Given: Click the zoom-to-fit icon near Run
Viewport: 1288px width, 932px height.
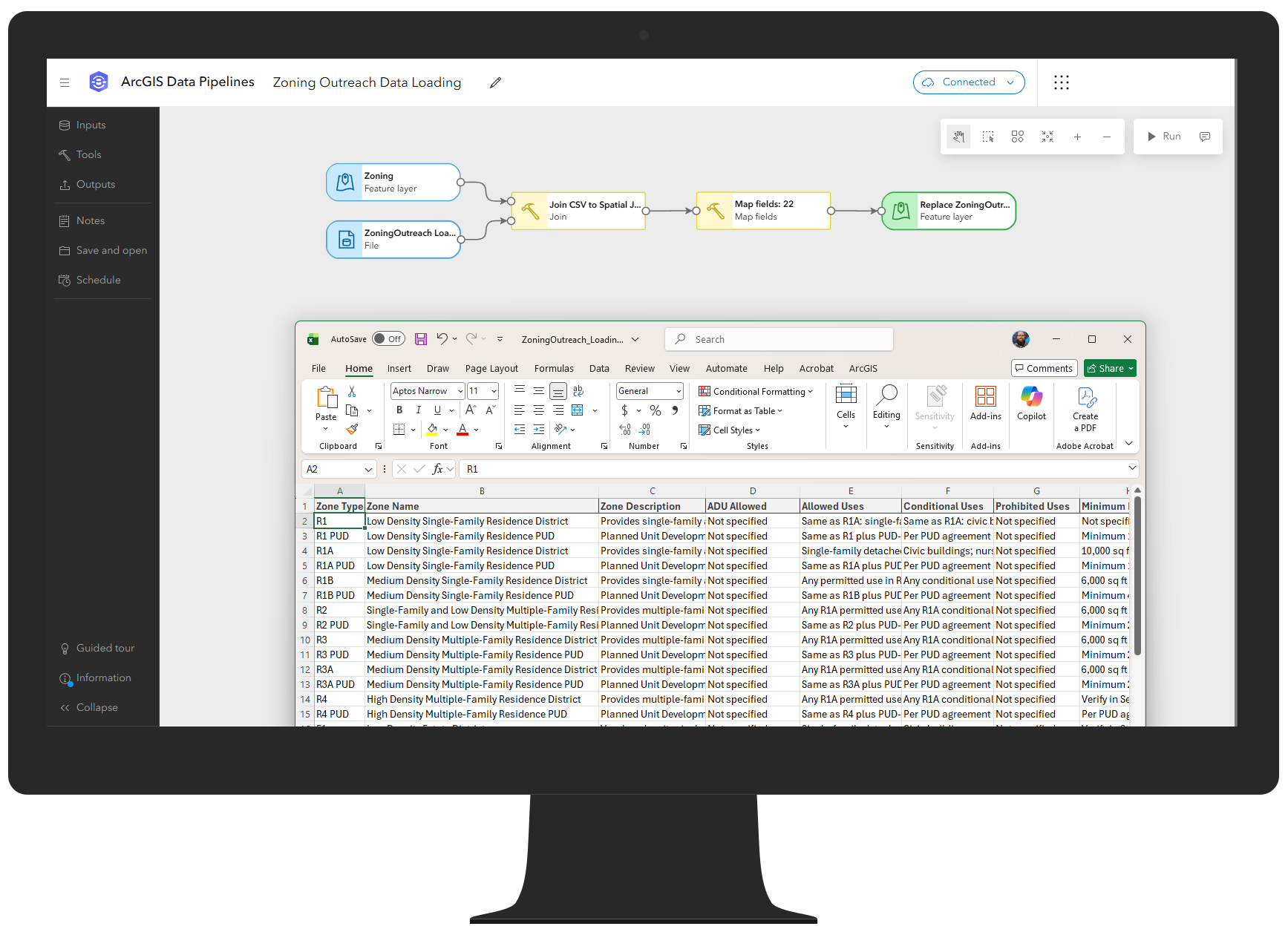Looking at the screenshot, I should pyautogui.click(x=1047, y=137).
